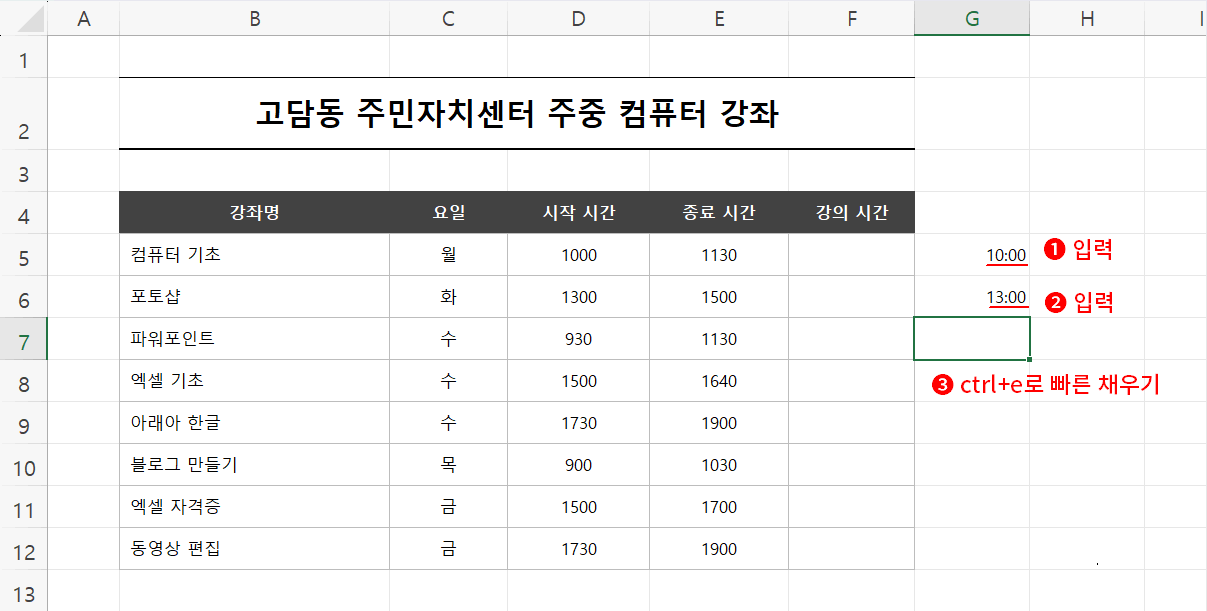
Task: Select the 시작 시간 header cell
Action: click(578, 213)
